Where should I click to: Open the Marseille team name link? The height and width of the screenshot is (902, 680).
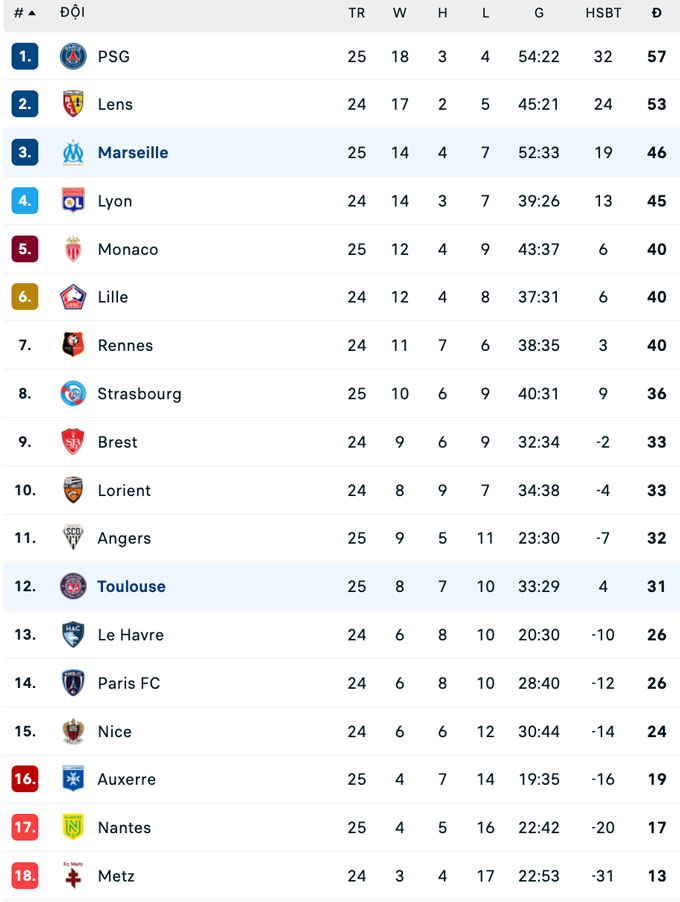(133, 153)
